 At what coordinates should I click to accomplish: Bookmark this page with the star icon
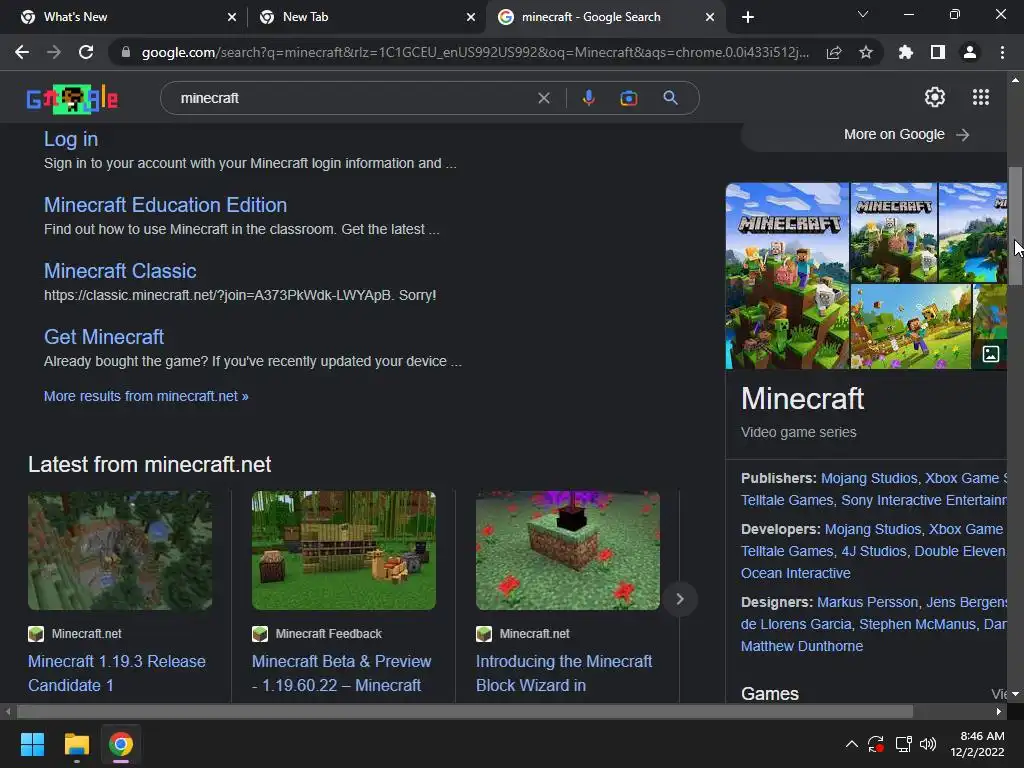tap(866, 52)
